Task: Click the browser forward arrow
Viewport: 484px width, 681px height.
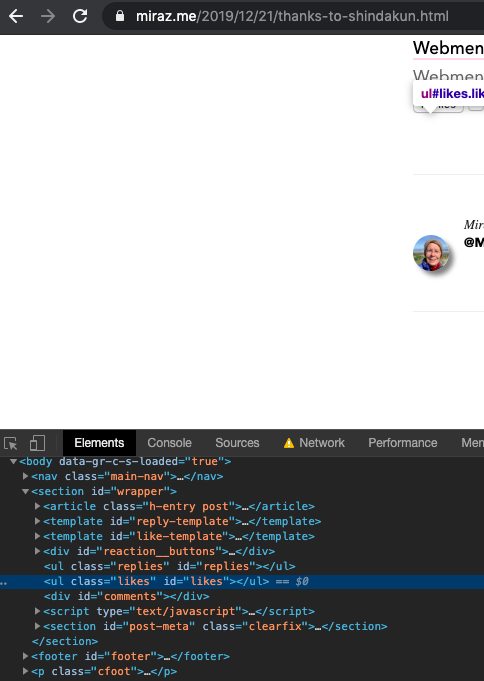Action: pos(48,17)
